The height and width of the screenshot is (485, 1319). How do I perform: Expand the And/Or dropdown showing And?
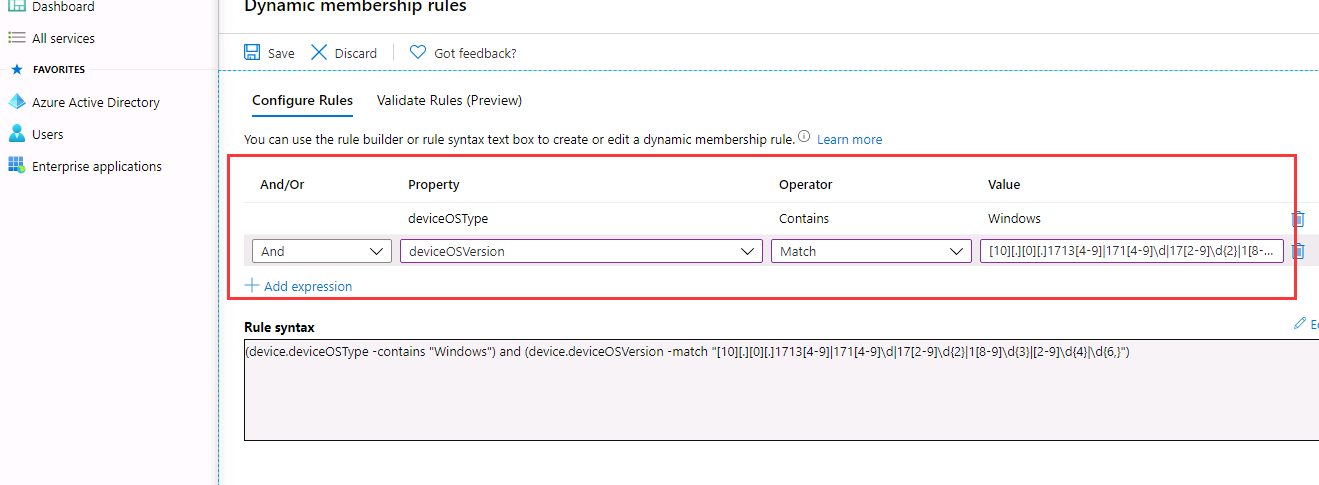(x=321, y=251)
